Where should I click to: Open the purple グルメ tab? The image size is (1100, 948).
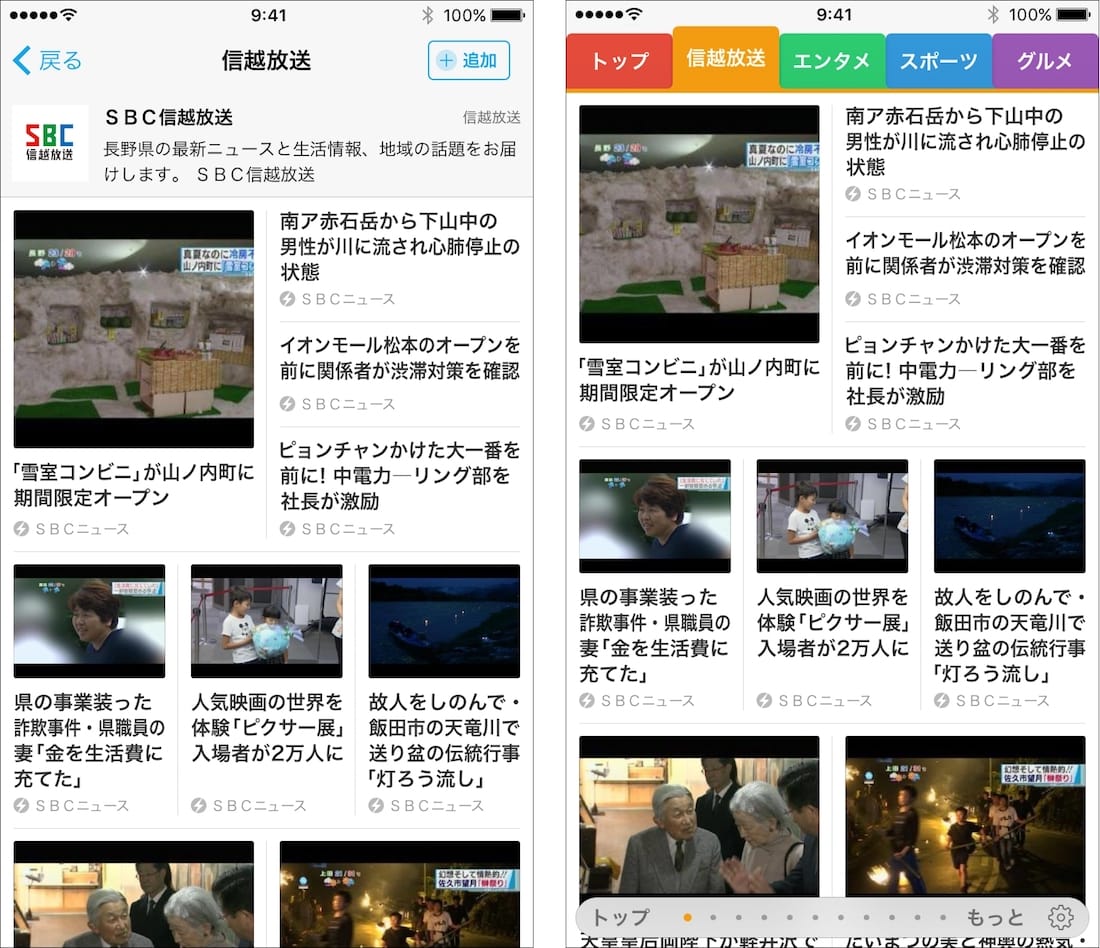pyautogui.click(x=1045, y=61)
